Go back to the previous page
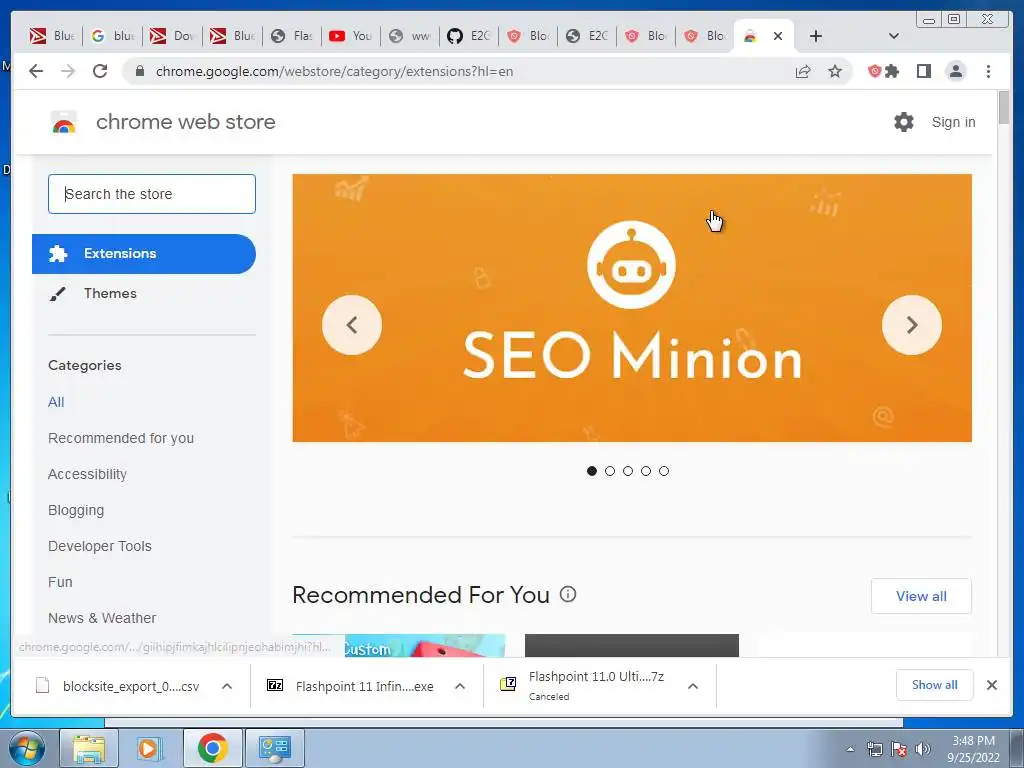The image size is (1024, 768). point(36,71)
